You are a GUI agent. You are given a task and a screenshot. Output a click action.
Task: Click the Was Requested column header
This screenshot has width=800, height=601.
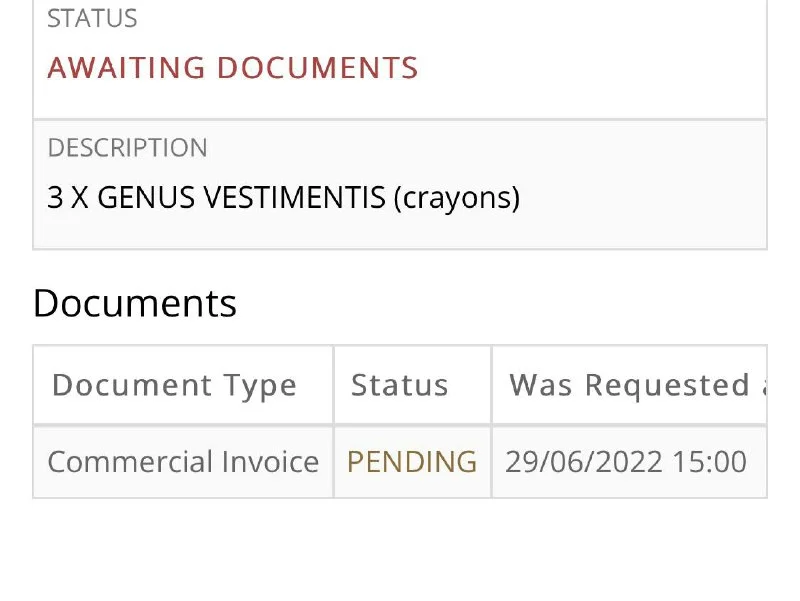coord(630,385)
